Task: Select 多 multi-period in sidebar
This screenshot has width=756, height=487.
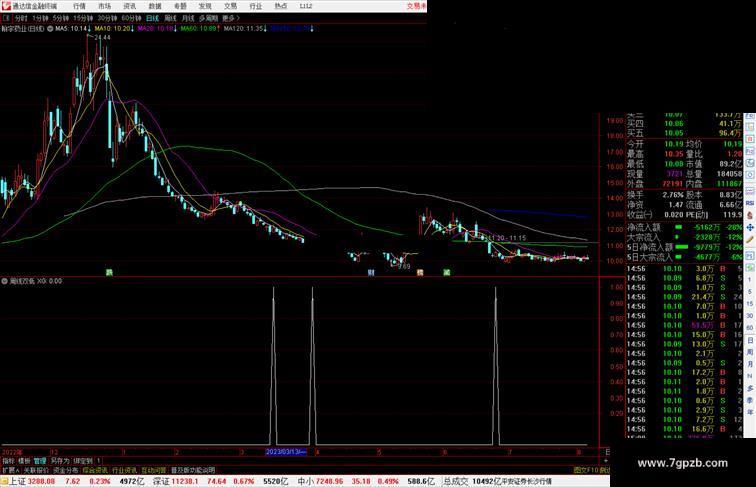Action: 750,388
